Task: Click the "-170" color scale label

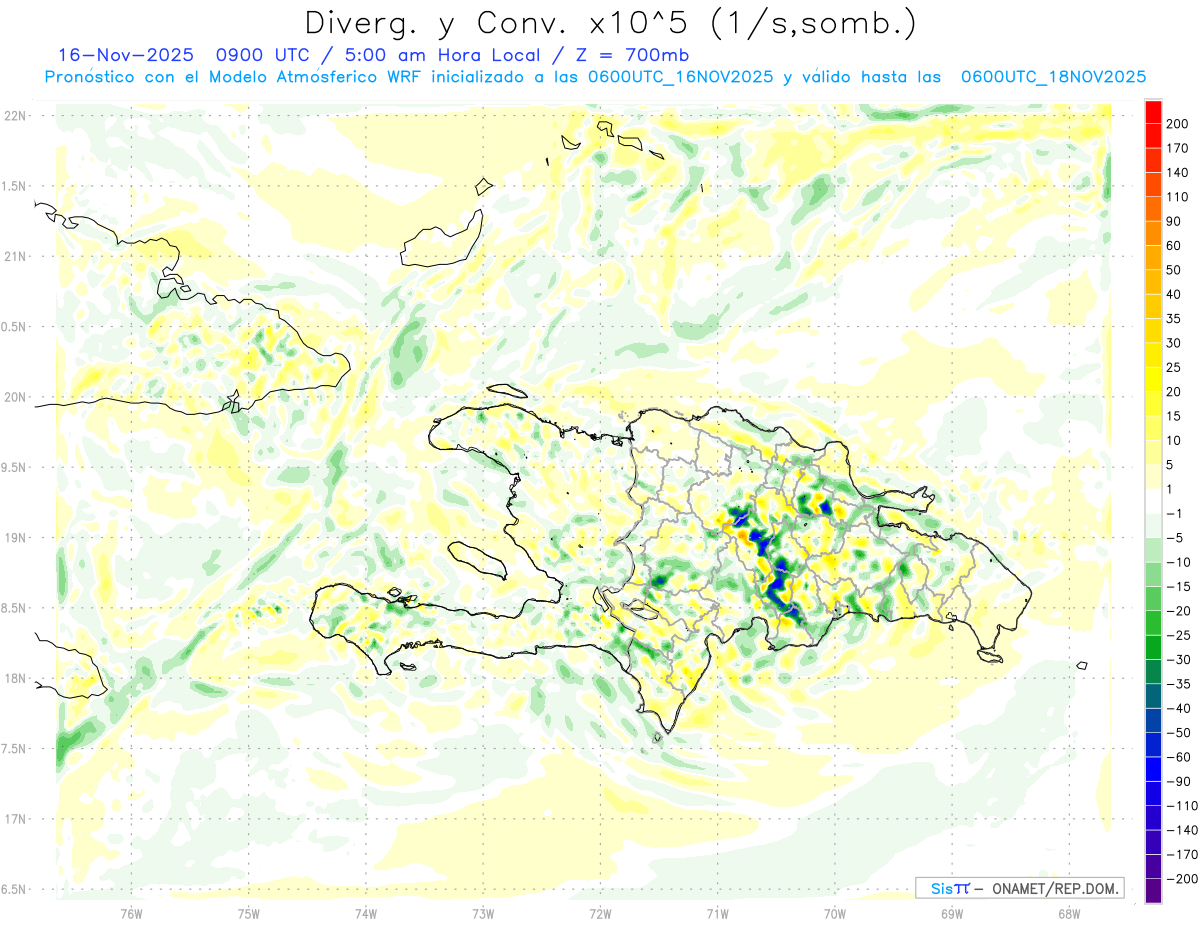Action: pos(1181,855)
